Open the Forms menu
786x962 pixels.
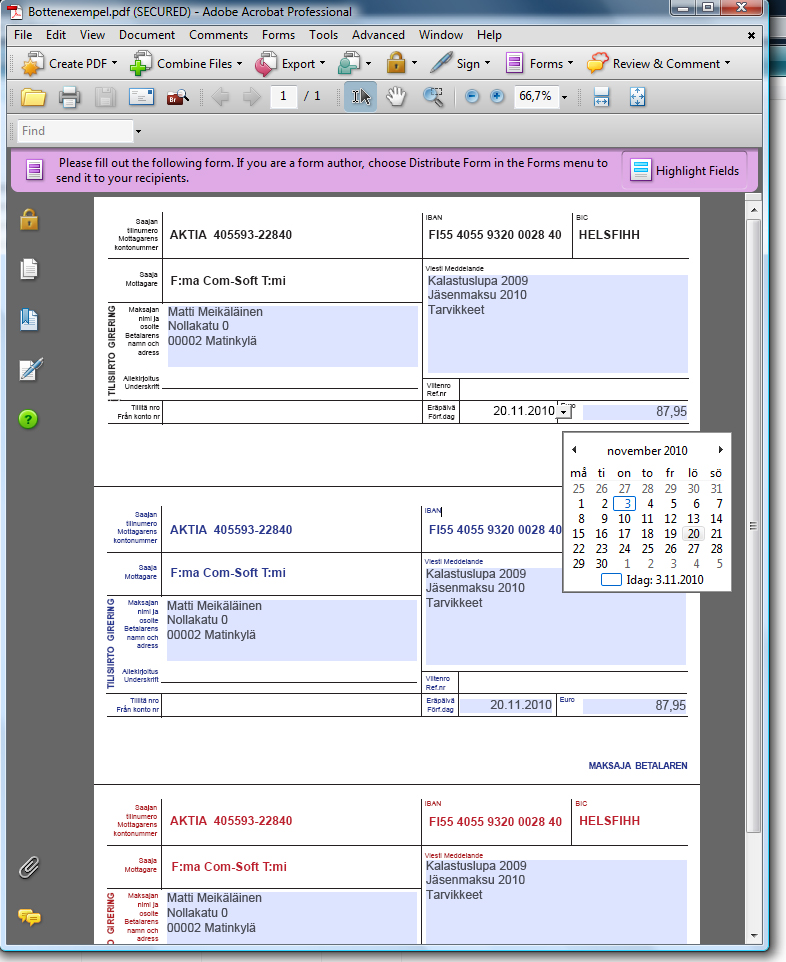coord(278,35)
